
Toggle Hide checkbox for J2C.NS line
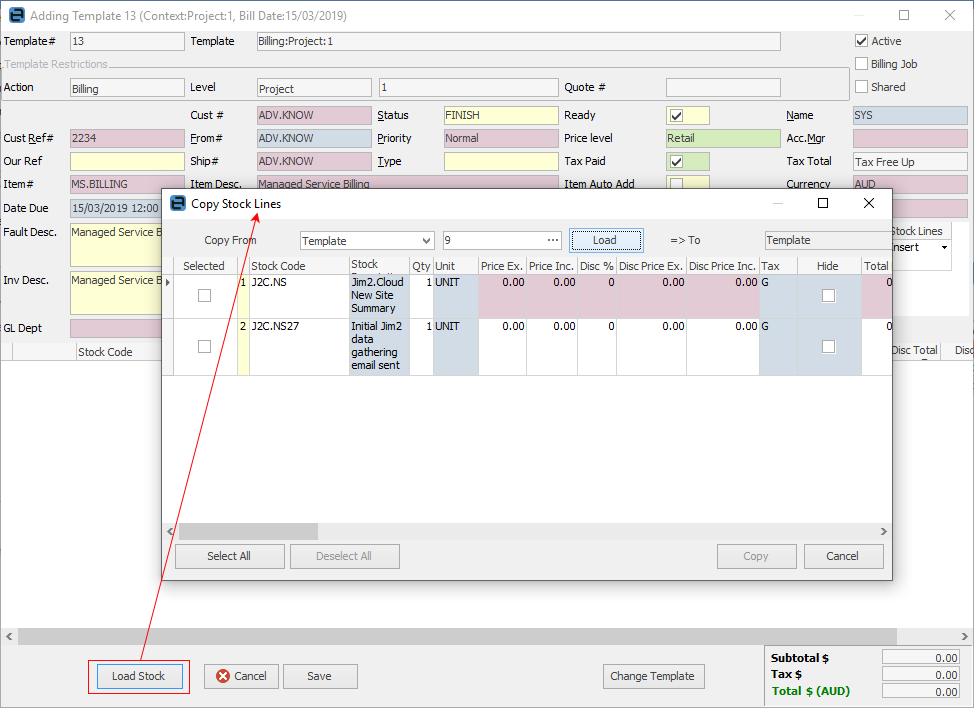click(x=827, y=295)
